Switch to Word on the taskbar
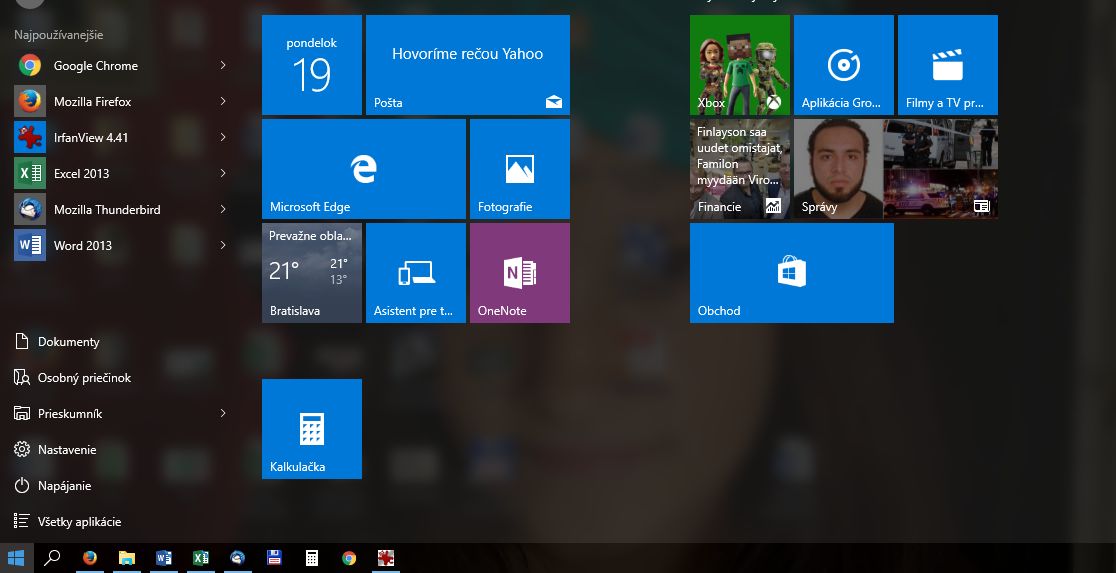The image size is (1116, 573). tap(164, 558)
